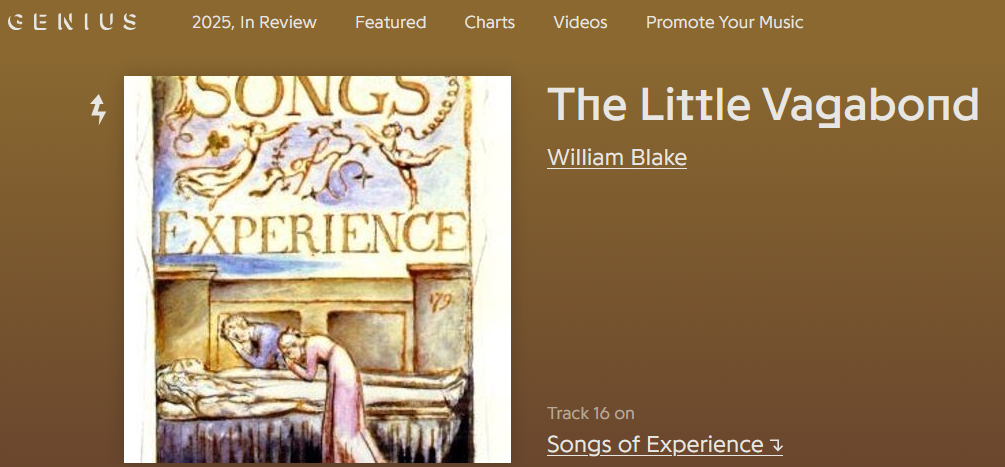Click the EXPERIENCE lettering on the cover art

click(x=314, y=233)
